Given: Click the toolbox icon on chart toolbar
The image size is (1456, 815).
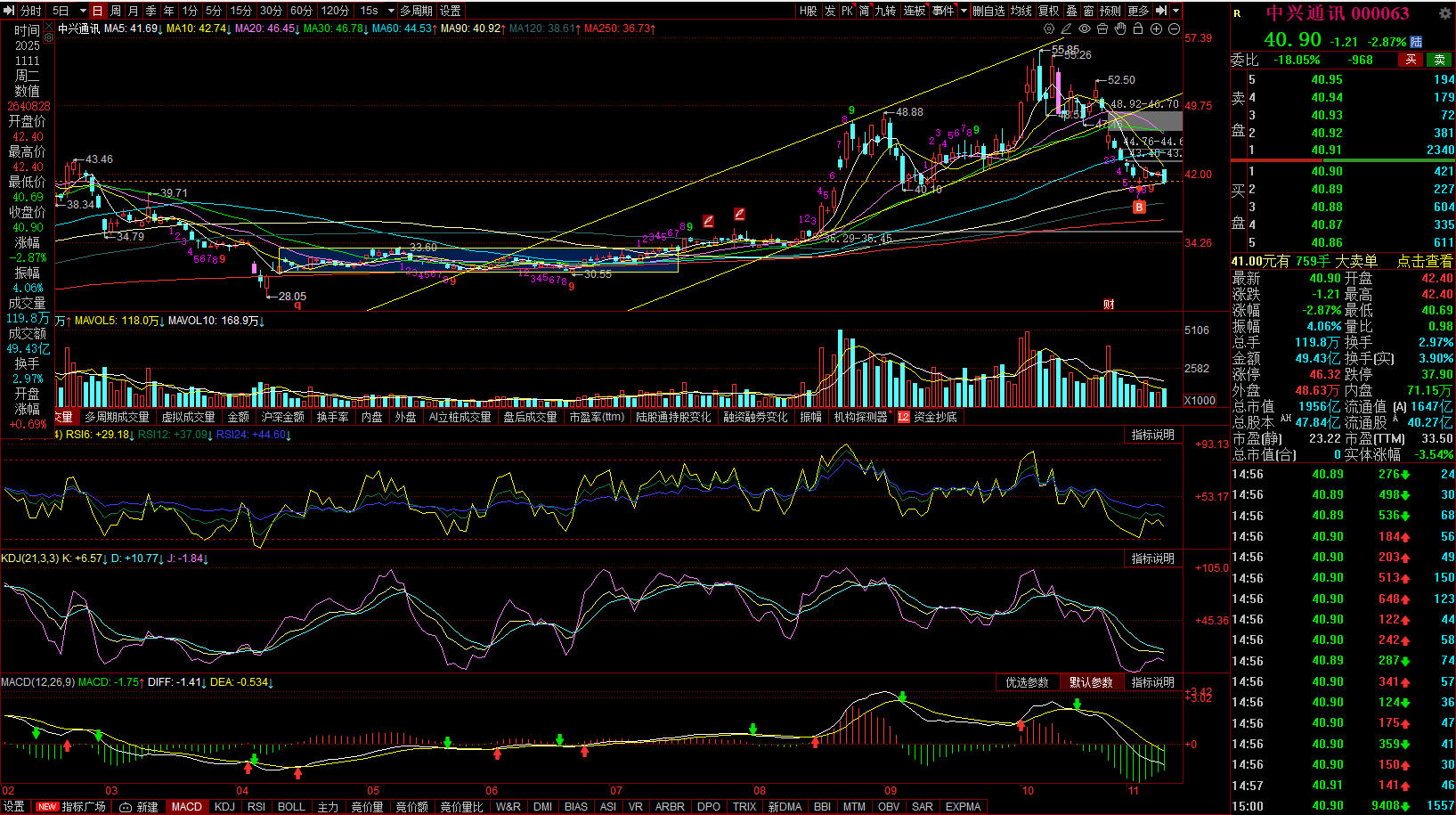Looking at the screenshot, I should click(x=1102, y=29).
